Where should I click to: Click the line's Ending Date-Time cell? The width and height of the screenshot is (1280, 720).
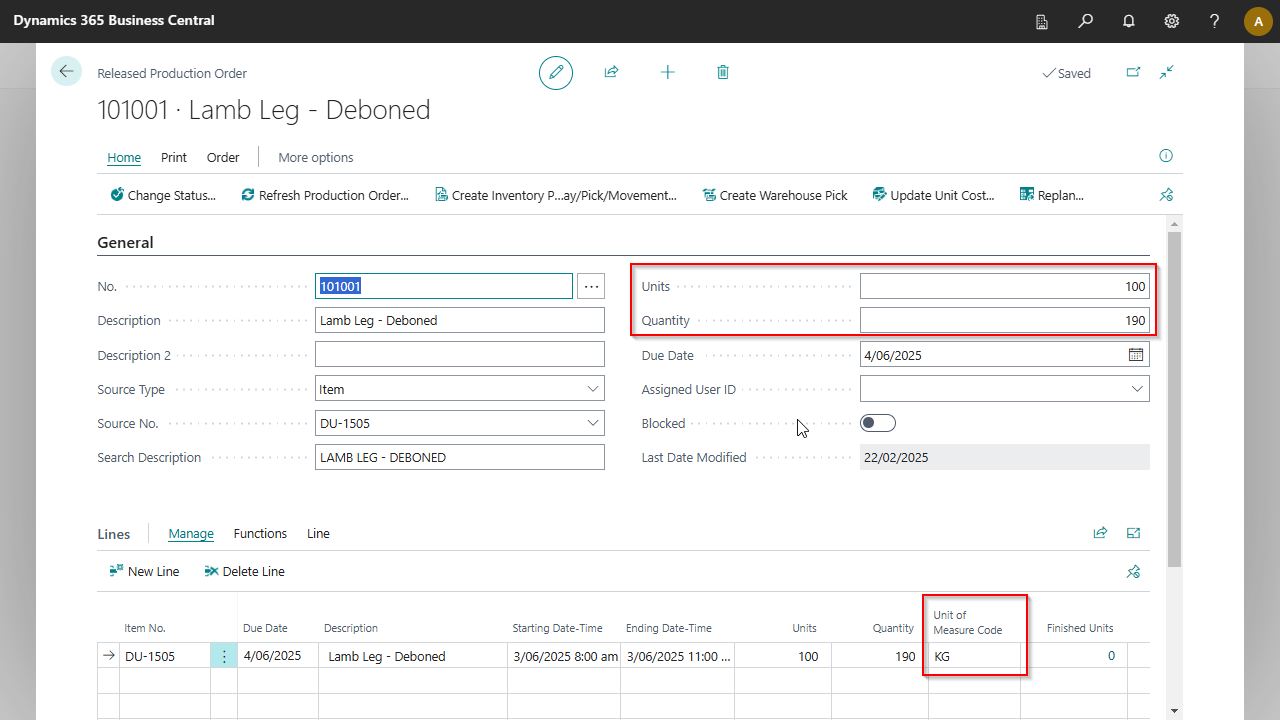point(677,656)
